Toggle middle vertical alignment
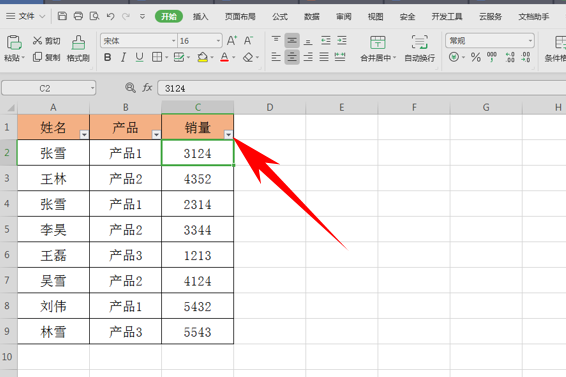The width and height of the screenshot is (566, 377). (x=292, y=40)
